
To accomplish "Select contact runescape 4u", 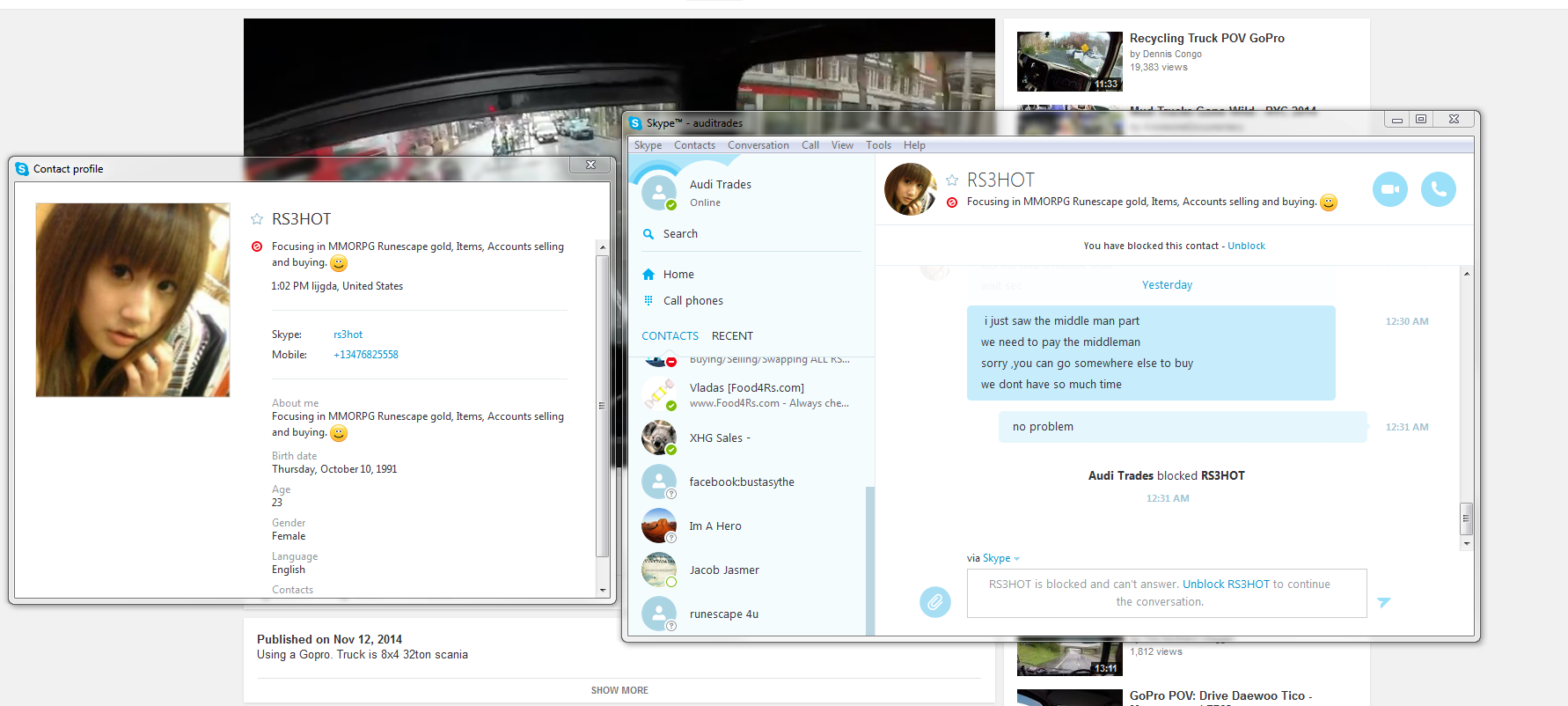I will (x=749, y=614).
